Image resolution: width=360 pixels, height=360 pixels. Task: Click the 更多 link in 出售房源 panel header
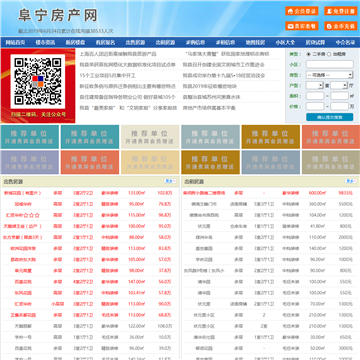pos(170,181)
